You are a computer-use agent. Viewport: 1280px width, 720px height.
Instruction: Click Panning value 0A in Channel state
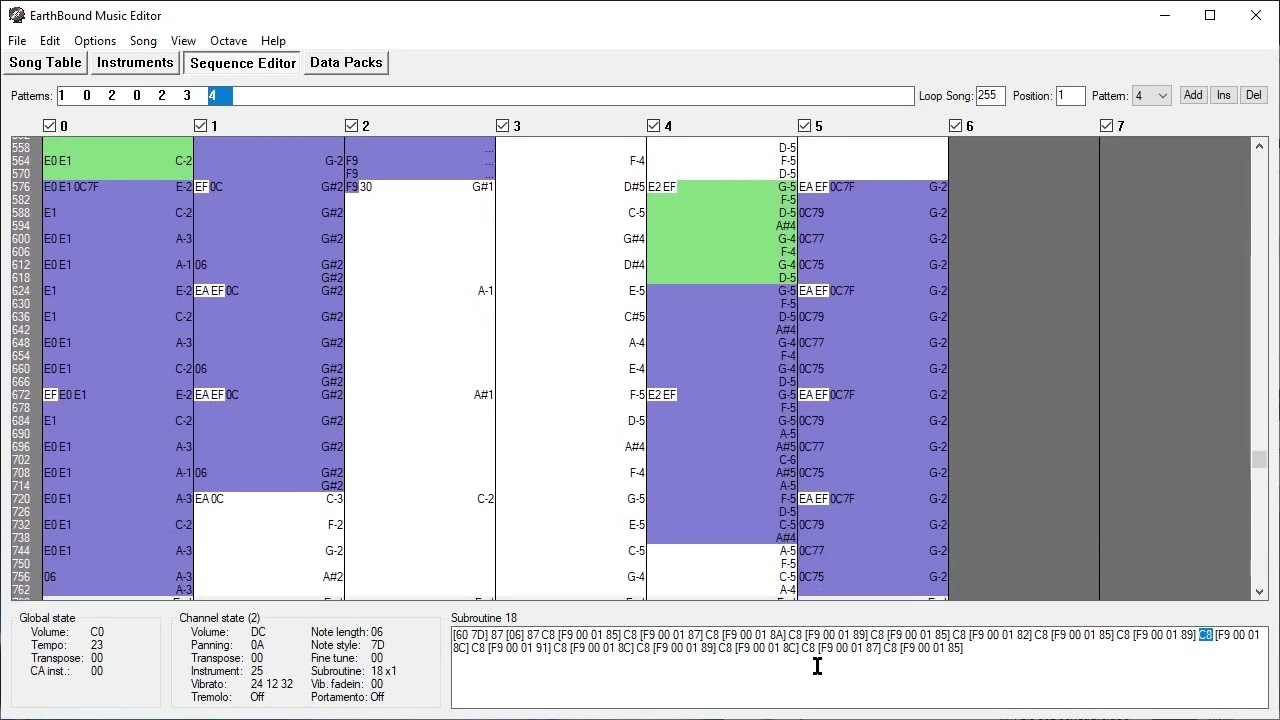[257, 645]
